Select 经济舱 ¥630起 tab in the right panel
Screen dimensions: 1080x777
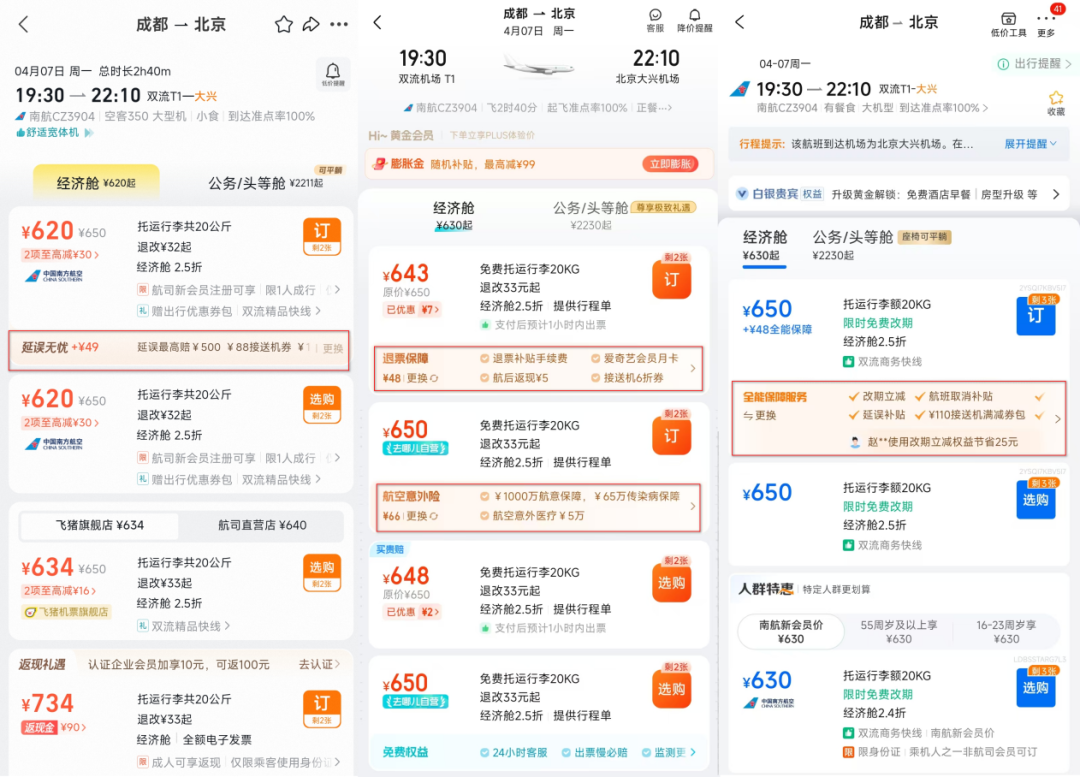coord(765,246)
